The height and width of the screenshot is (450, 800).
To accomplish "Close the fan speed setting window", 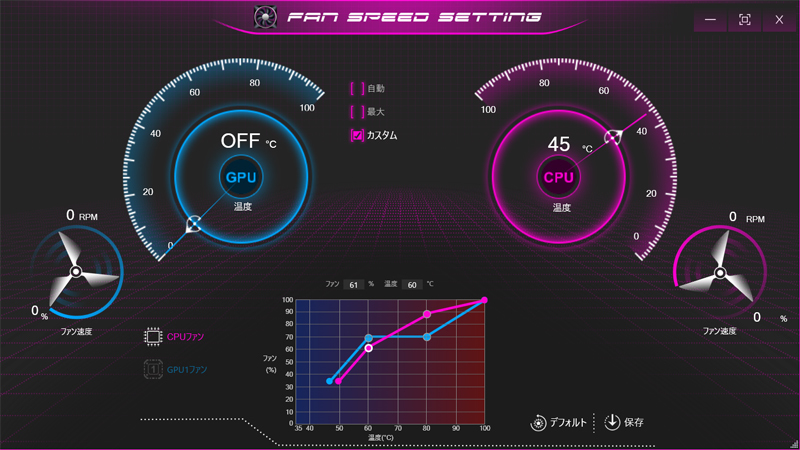I will tap(779, 20).
